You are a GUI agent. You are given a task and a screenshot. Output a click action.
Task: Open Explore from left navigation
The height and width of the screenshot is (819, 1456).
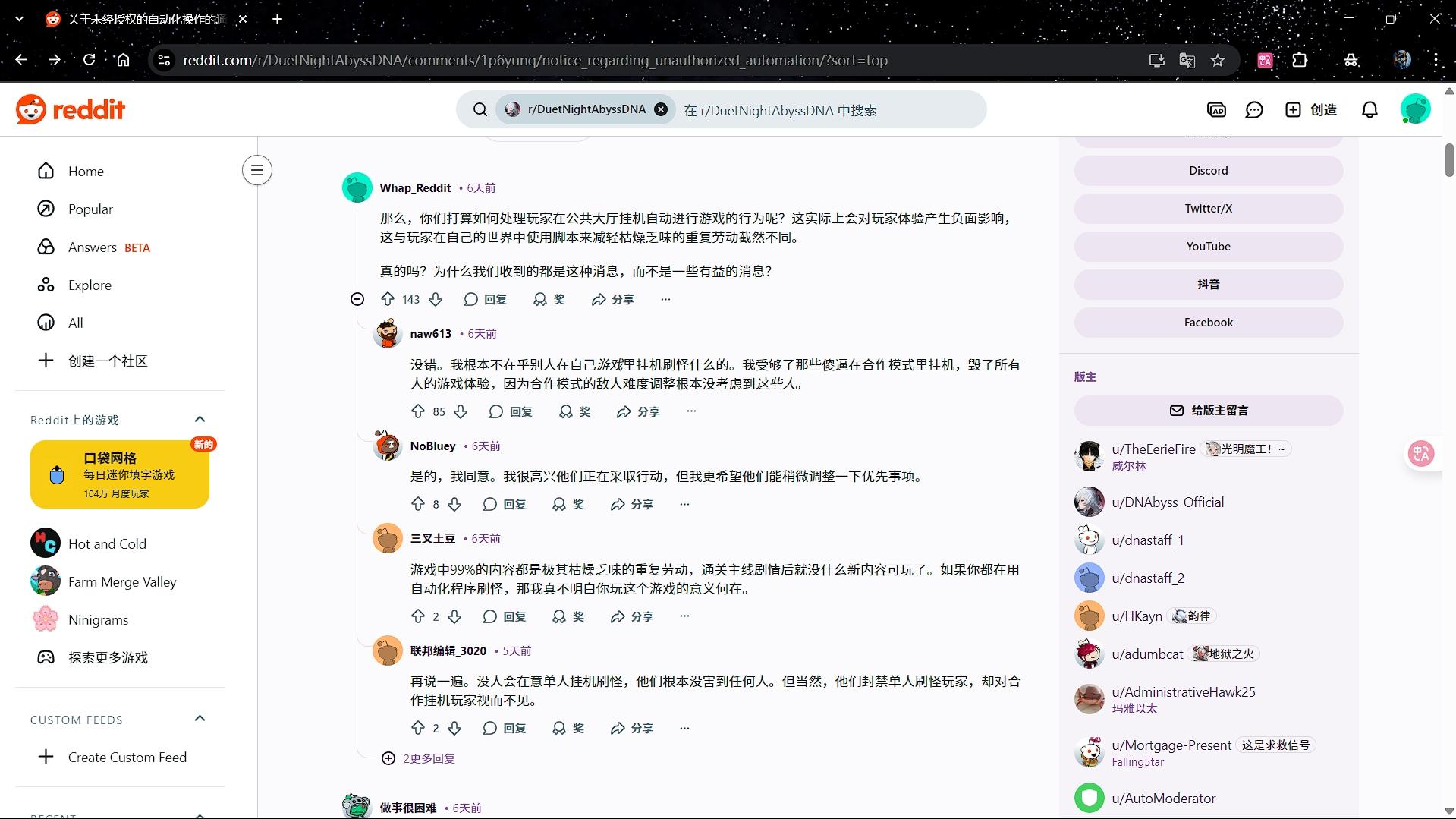(x=90, y=285)
